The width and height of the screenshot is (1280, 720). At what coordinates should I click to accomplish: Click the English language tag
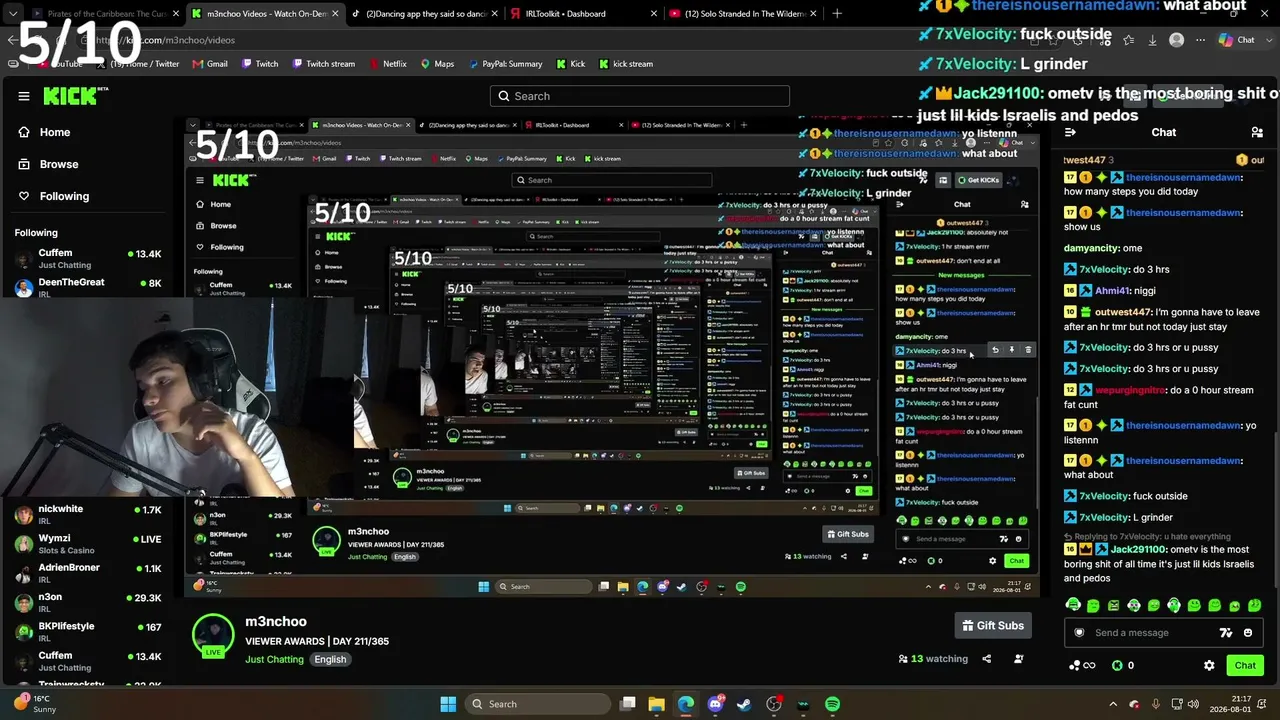click(x=330, y=659)
